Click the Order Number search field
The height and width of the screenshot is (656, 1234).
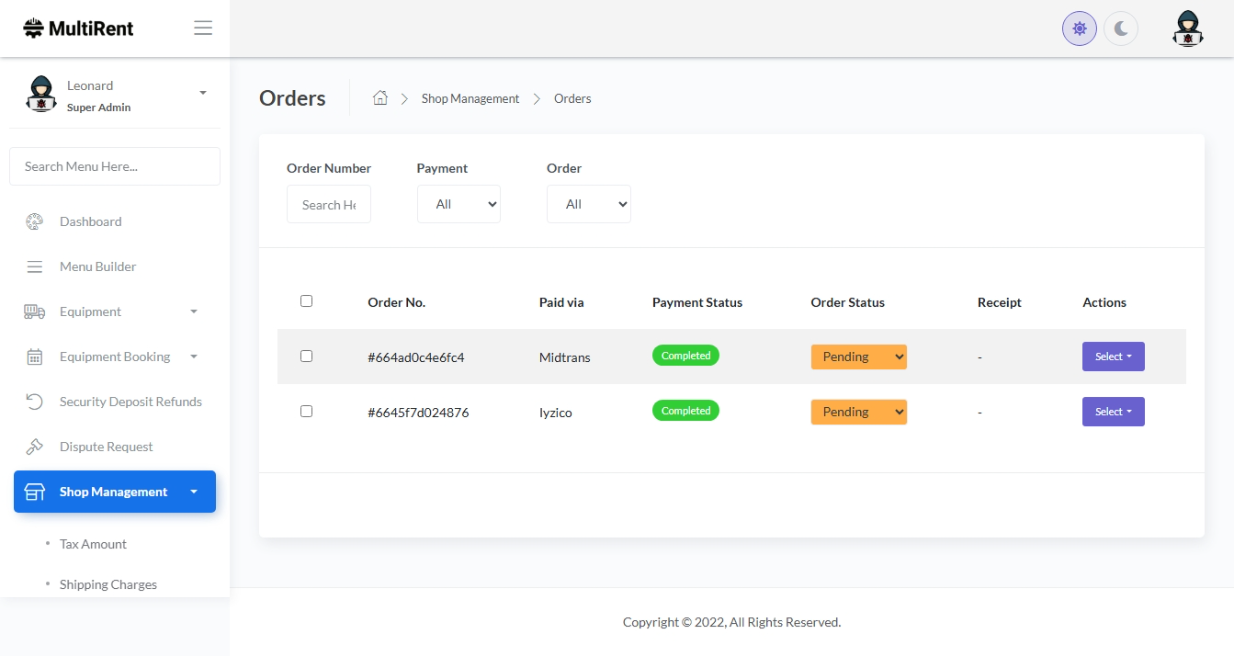click(x=328, y=204)
